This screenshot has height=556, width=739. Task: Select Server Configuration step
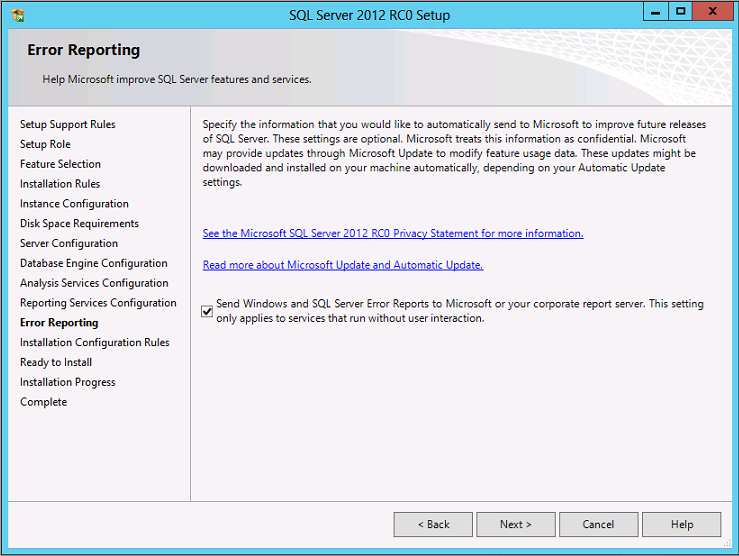pos(69,243)
